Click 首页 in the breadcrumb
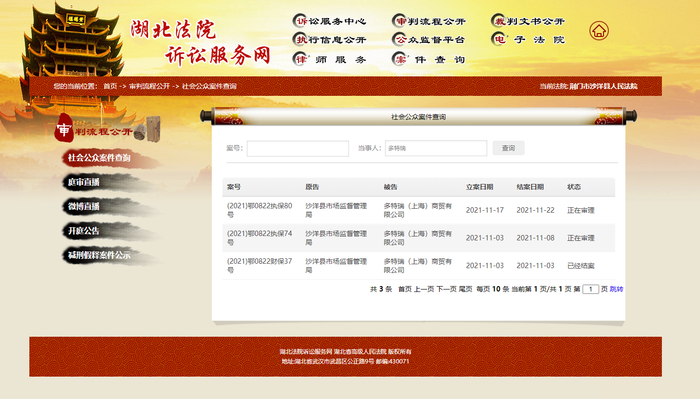The width and height of the screenshot is (700, 399). pyautogui.click(x=110, y=86)
